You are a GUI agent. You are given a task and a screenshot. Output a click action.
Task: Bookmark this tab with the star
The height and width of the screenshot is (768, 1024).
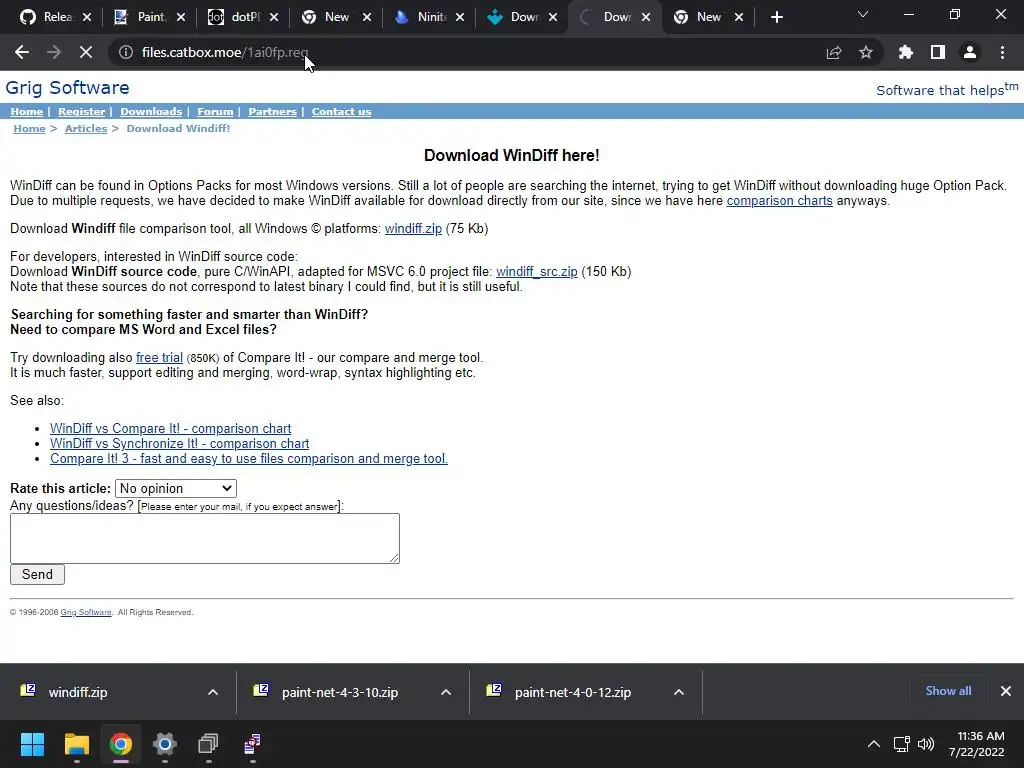tap(866, 52)
